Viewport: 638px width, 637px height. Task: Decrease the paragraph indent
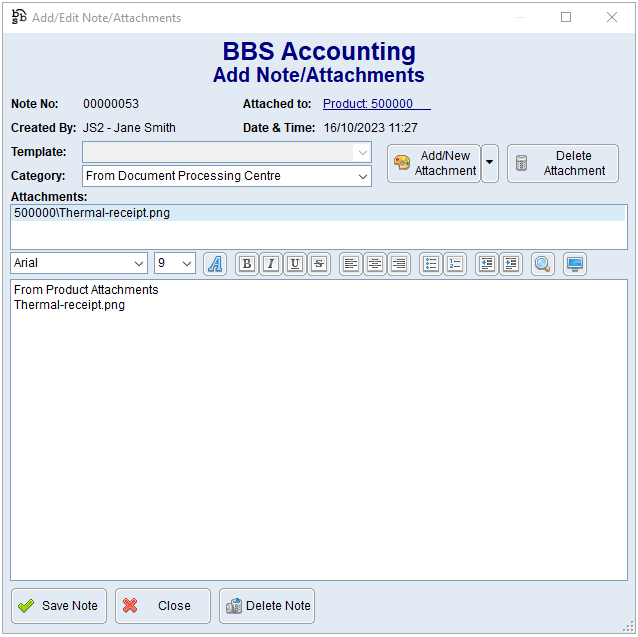pyautogui.click(x=487, y=264)
